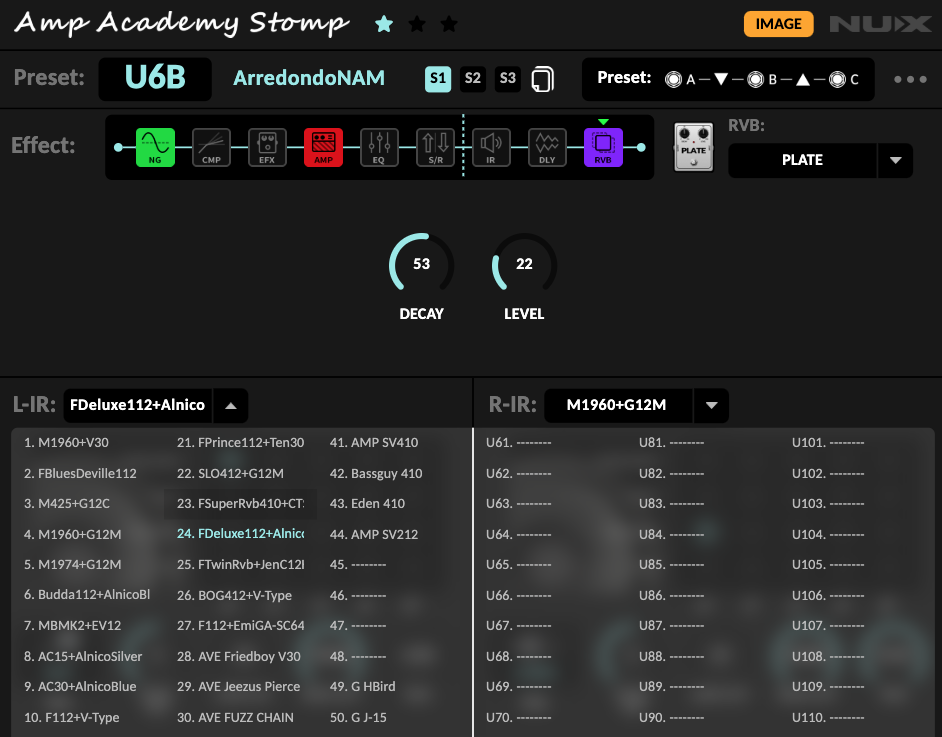The height and width of the screenshot is (737, 942).
Task: Choose IR 26. BOG412+V-Type
Action: point(234,595)
